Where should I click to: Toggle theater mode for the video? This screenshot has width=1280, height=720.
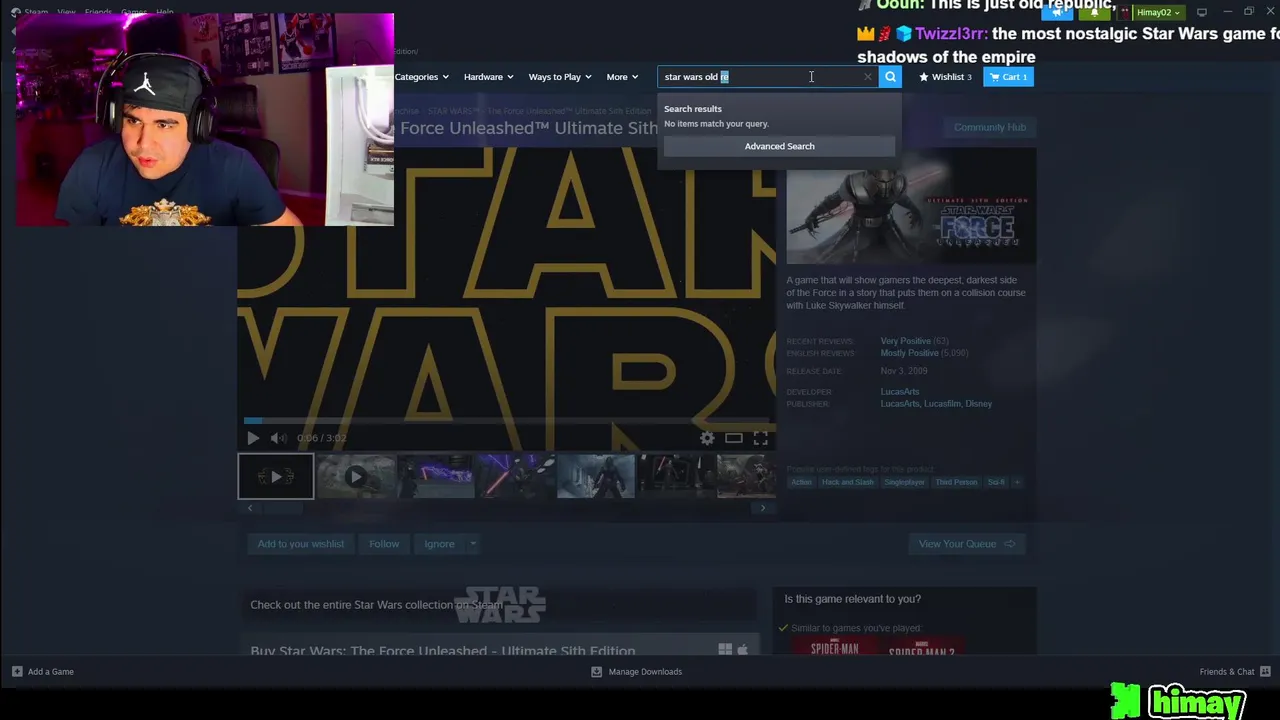[734, 438]
